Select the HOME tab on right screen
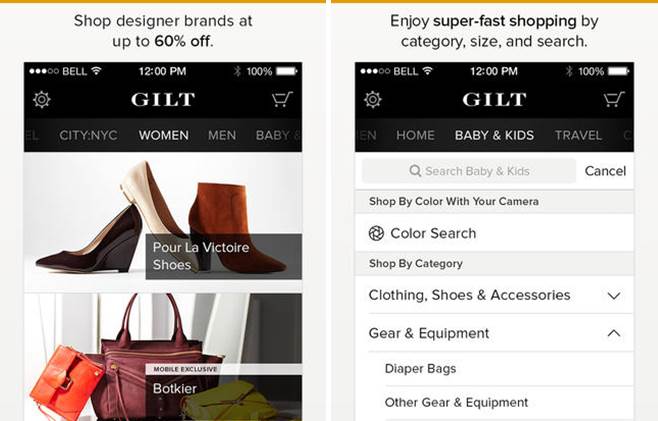The width and height of the screenshot is (658, 421). tap(415, 135)
